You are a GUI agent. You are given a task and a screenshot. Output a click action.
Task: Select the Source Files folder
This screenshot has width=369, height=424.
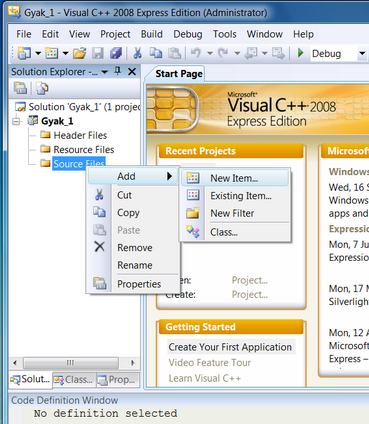(x=79, y=163)
